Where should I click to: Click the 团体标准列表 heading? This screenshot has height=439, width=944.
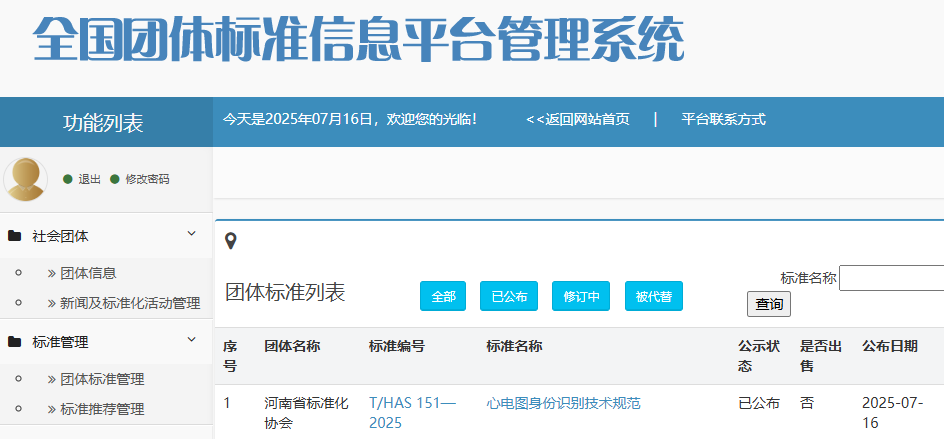pos(285,292)
